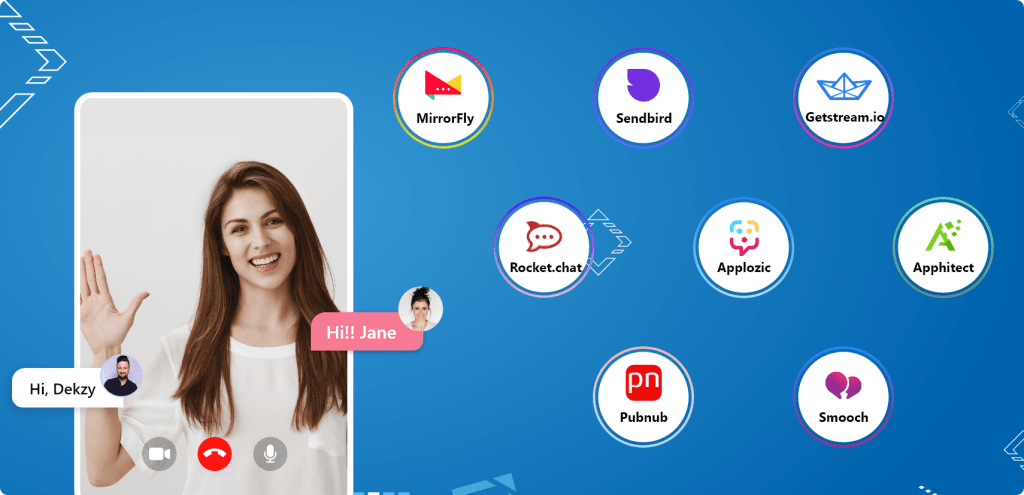Click the "Smooch" text label
The height and width of the screenshot is (495, 1024).
(x=844, y=417)
